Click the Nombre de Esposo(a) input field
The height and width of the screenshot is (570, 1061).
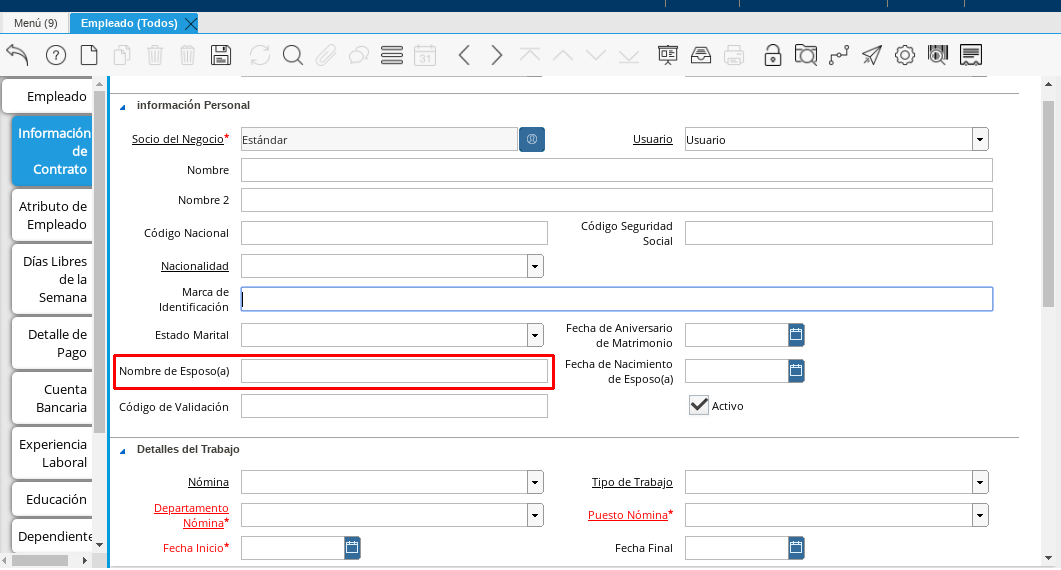394,372
